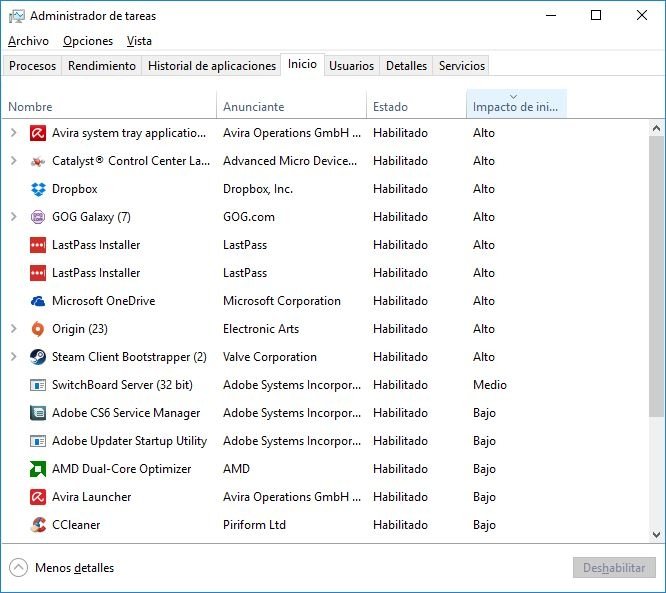Click the Avira Launcher icon
This screenshot has height=593, width=666.
(38, 497)
